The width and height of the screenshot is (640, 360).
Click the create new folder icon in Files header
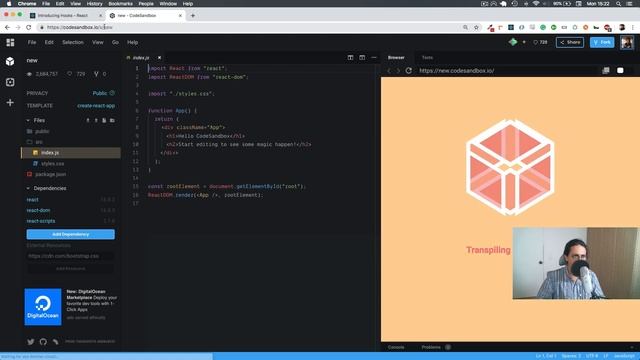112,120
